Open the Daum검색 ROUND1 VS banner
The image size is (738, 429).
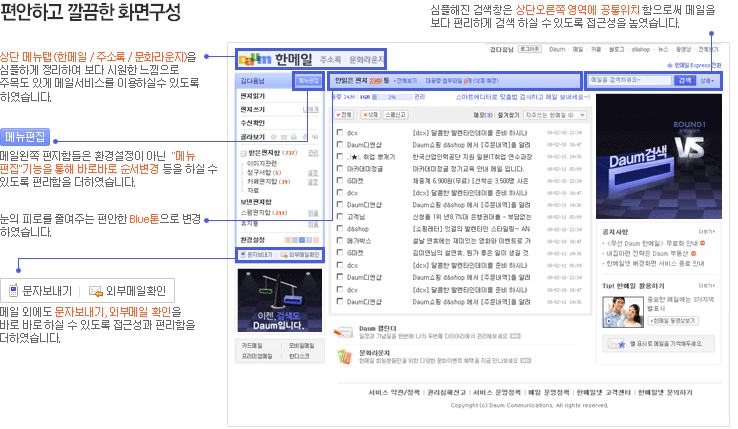point(659,156)
